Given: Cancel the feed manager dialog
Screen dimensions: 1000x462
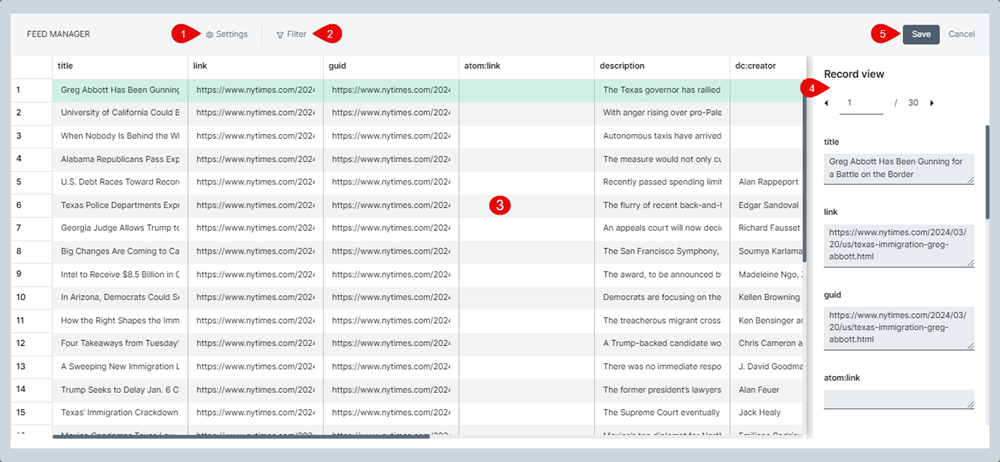Looking at the screenshot, I should tap(961, 34).
